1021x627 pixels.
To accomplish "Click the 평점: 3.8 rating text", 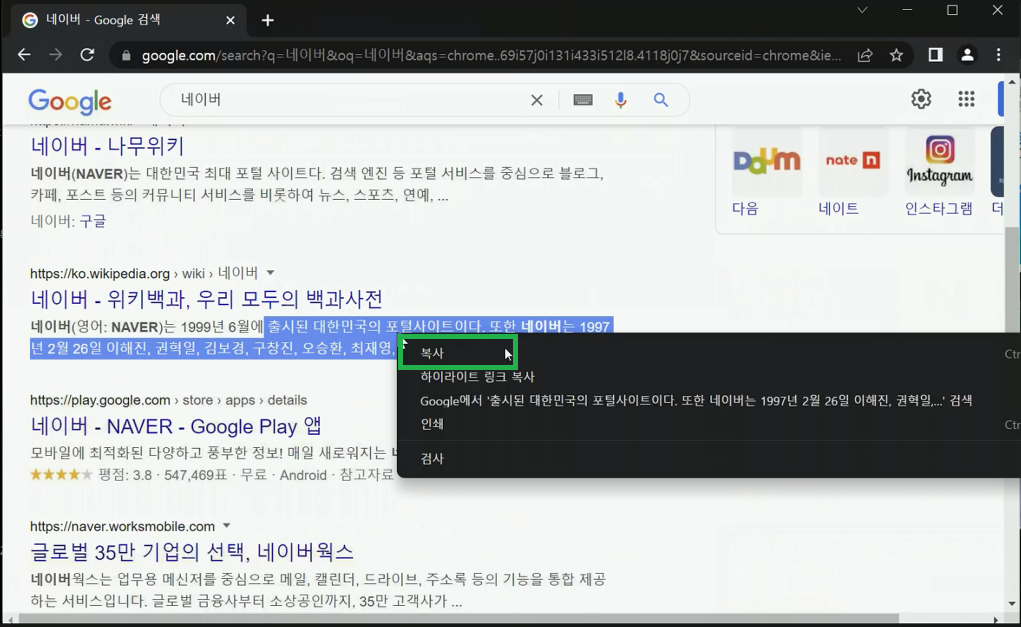I will click(x=125, y=475).
